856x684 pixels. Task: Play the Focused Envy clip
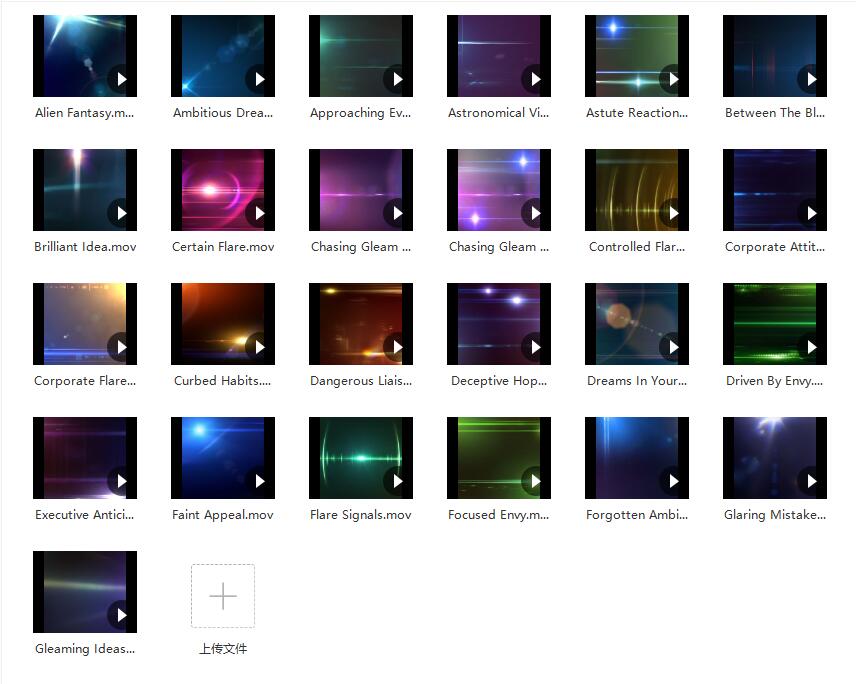tap(535, 481)
